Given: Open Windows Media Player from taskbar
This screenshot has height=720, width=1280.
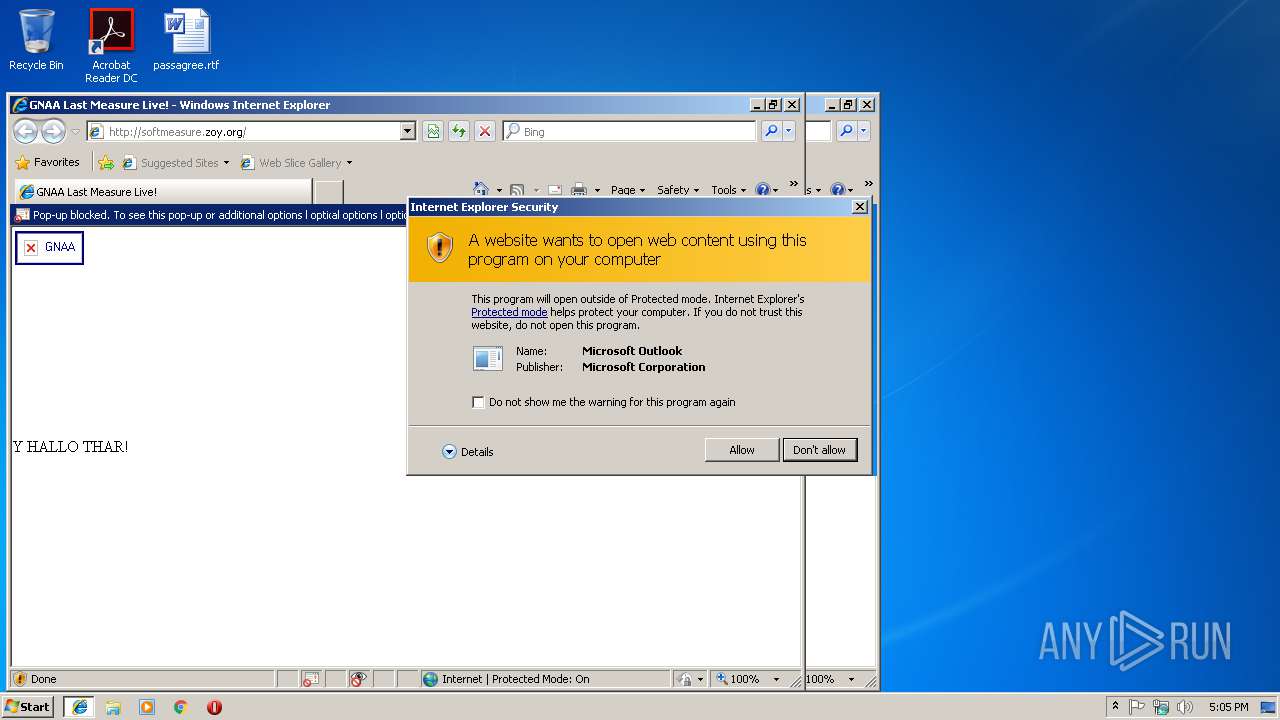Looking at the screenshot, I should [147, 707].
